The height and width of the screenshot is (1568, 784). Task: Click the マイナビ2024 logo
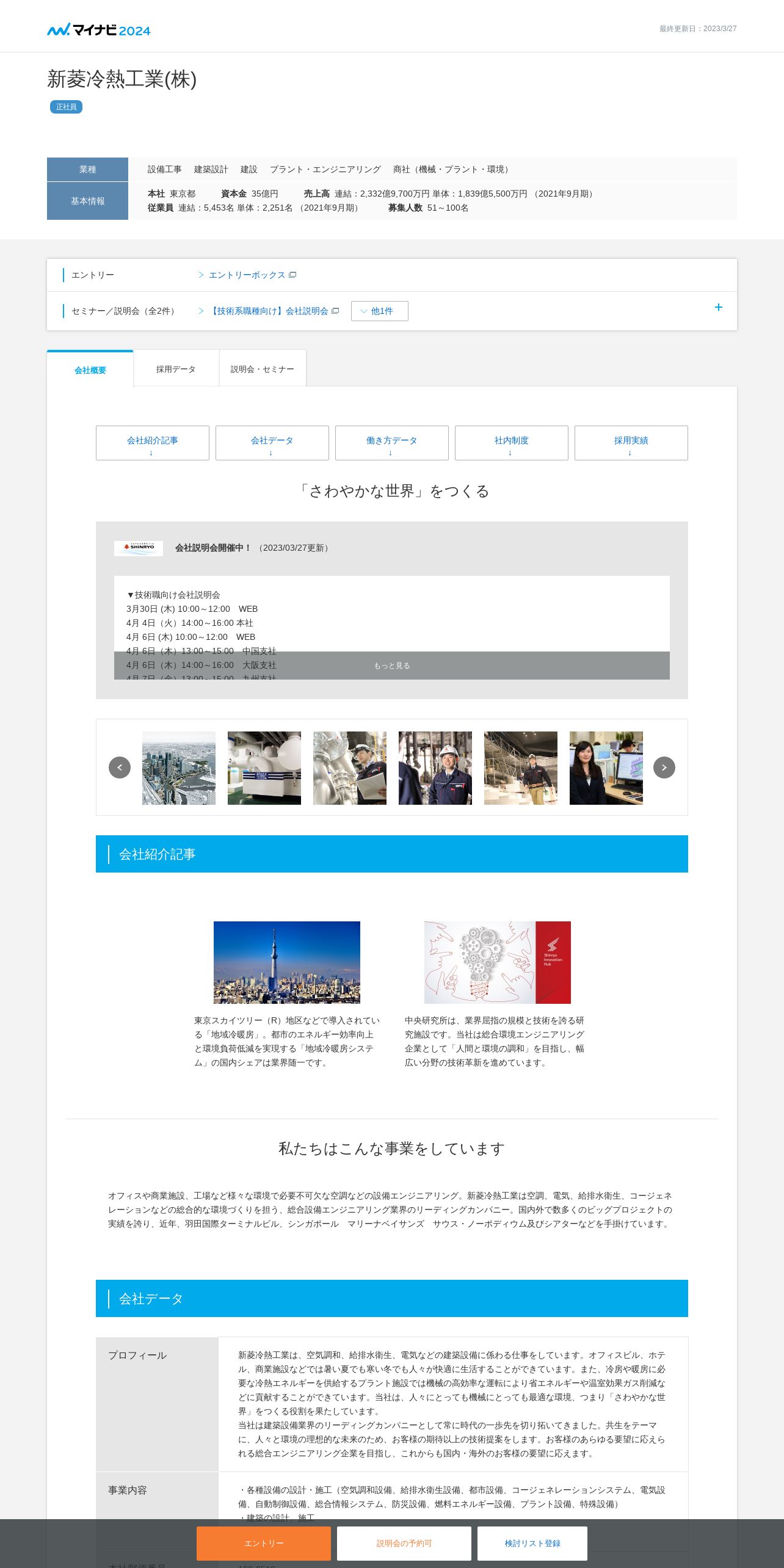[99, 29]
